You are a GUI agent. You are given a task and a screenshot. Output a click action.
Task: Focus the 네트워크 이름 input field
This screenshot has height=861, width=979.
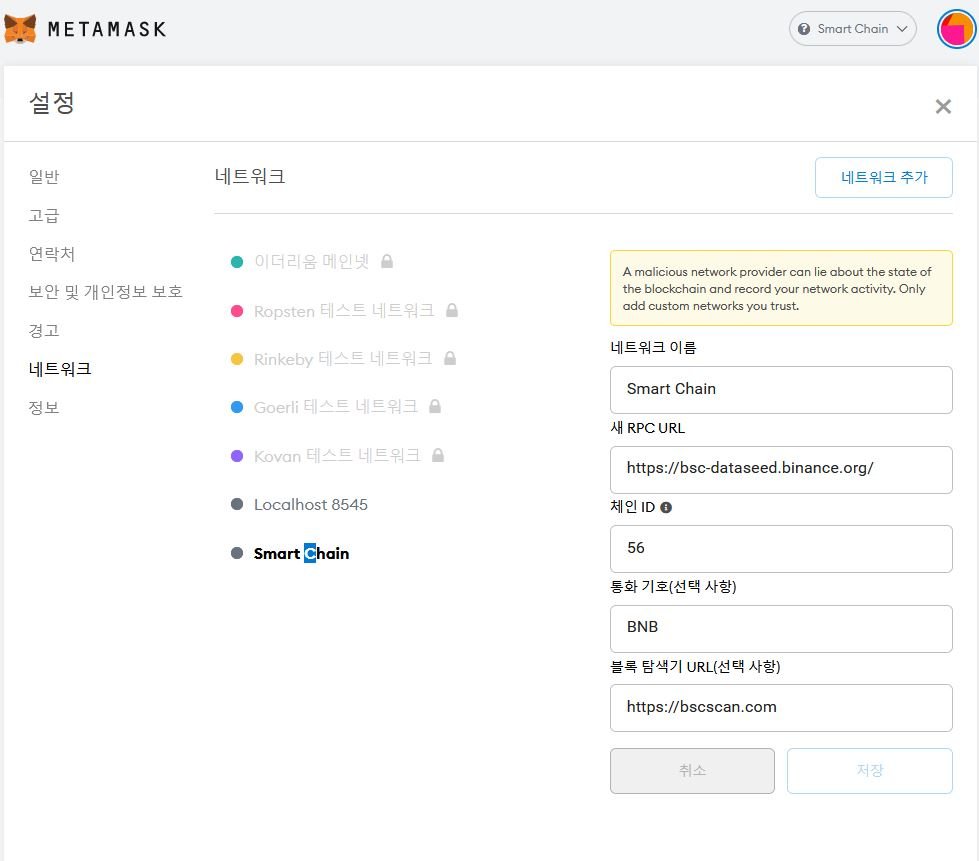[x=781, y=390]
